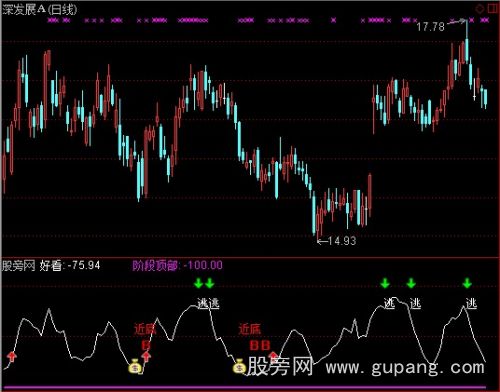Click the purple 阶段顶部: -100.00 label
The height and width of the screenshot is (392, 500).
click(177, 265)
